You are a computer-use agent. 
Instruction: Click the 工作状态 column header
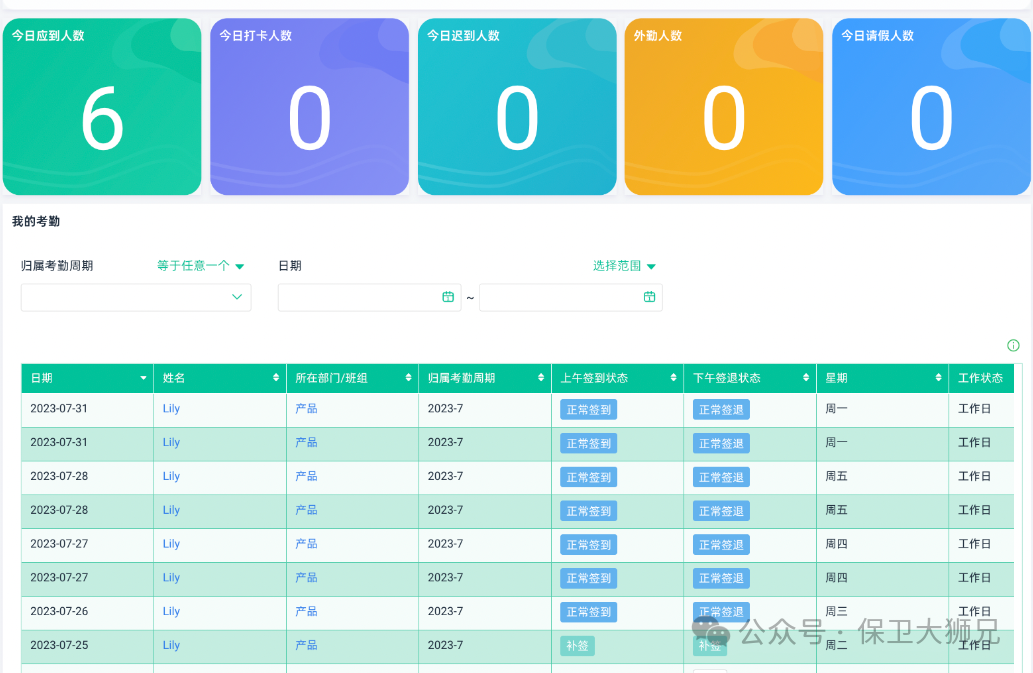coord(980,378)
